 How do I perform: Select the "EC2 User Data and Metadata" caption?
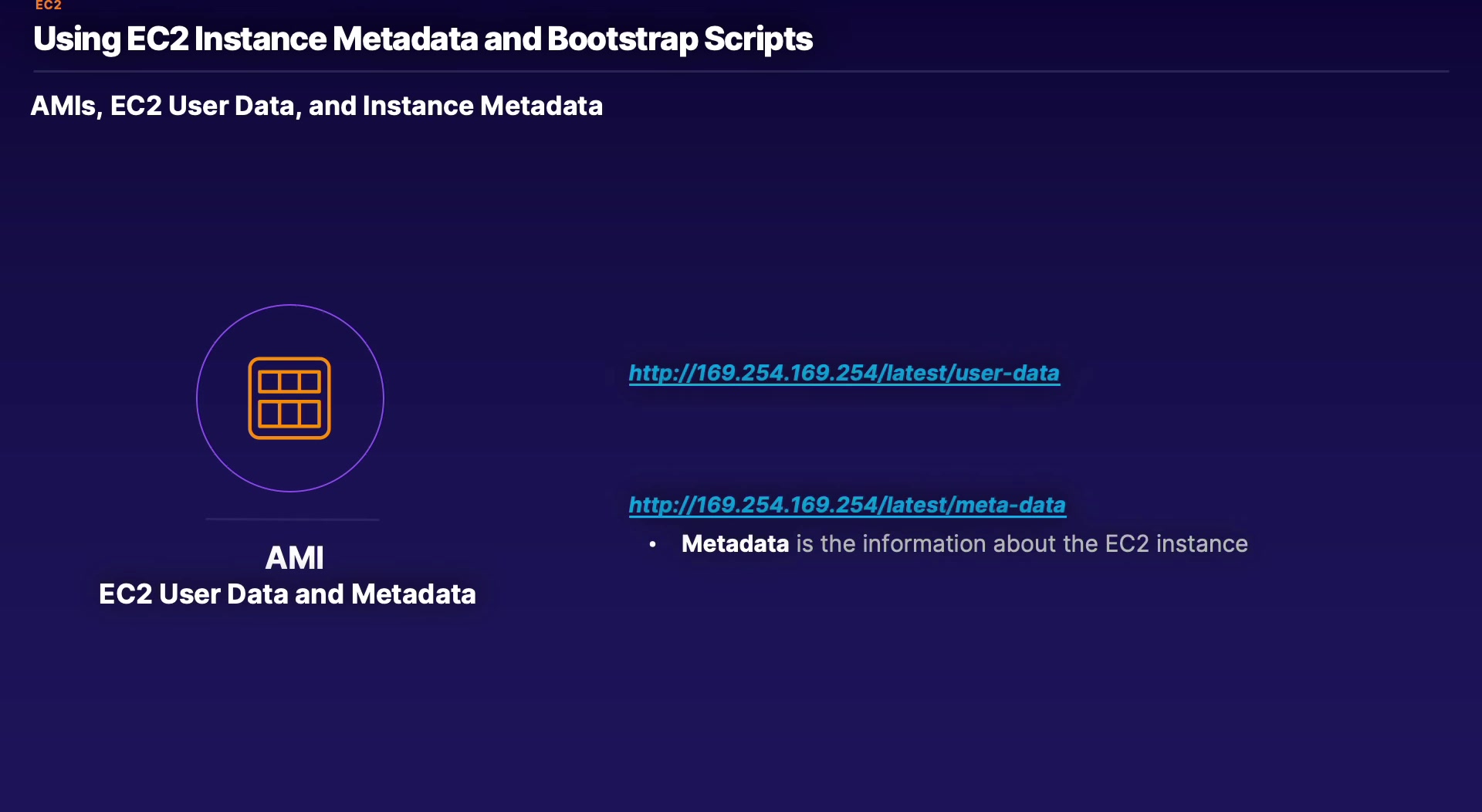(287, 594)
